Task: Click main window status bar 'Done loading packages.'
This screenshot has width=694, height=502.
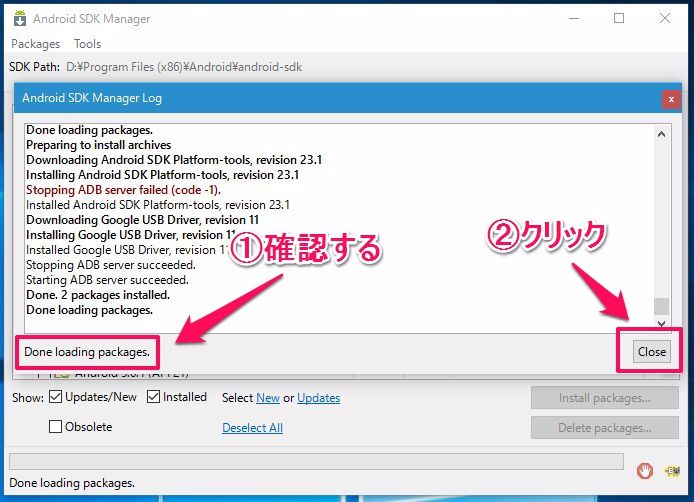Action: 72,483
